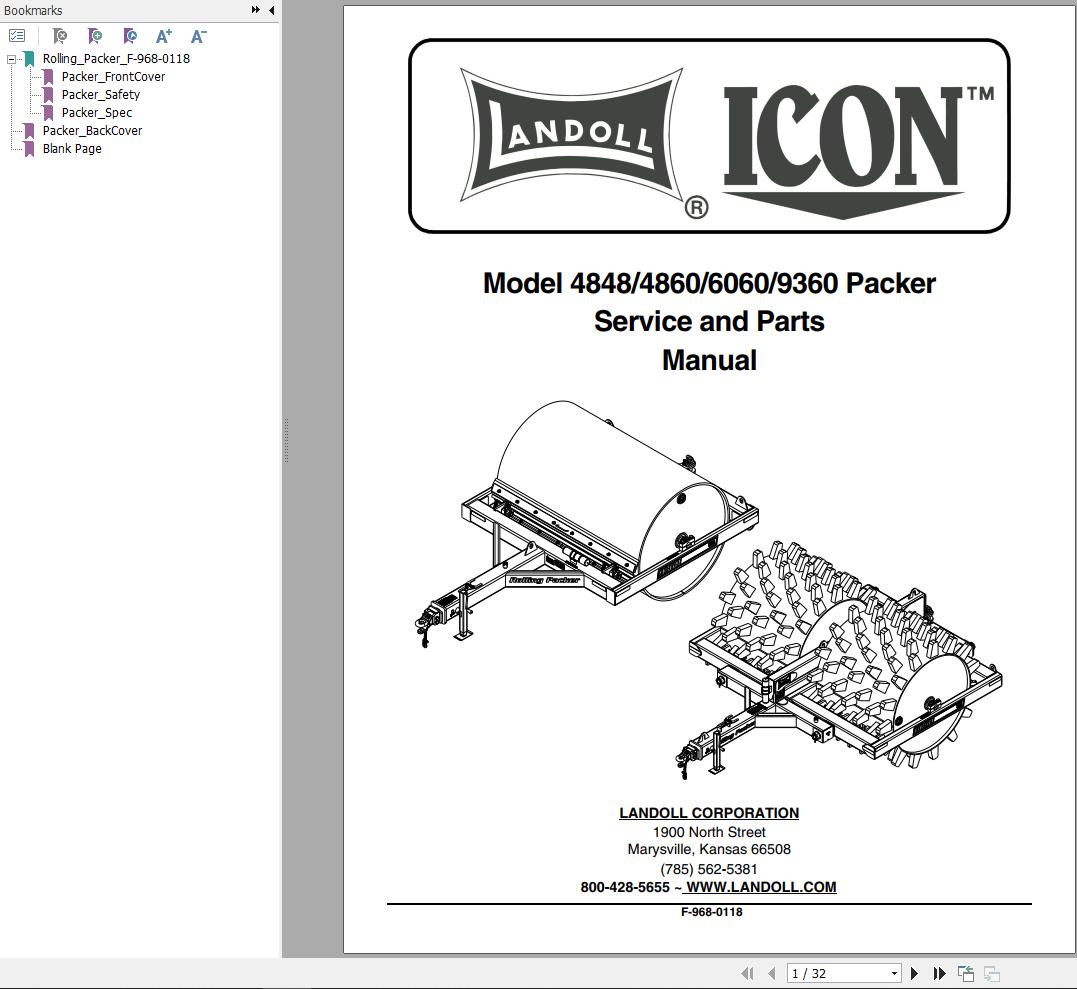Screen dimensions: 1077x989
Task: Select the Blank Page bookmark
Action: tap(72, 148)
